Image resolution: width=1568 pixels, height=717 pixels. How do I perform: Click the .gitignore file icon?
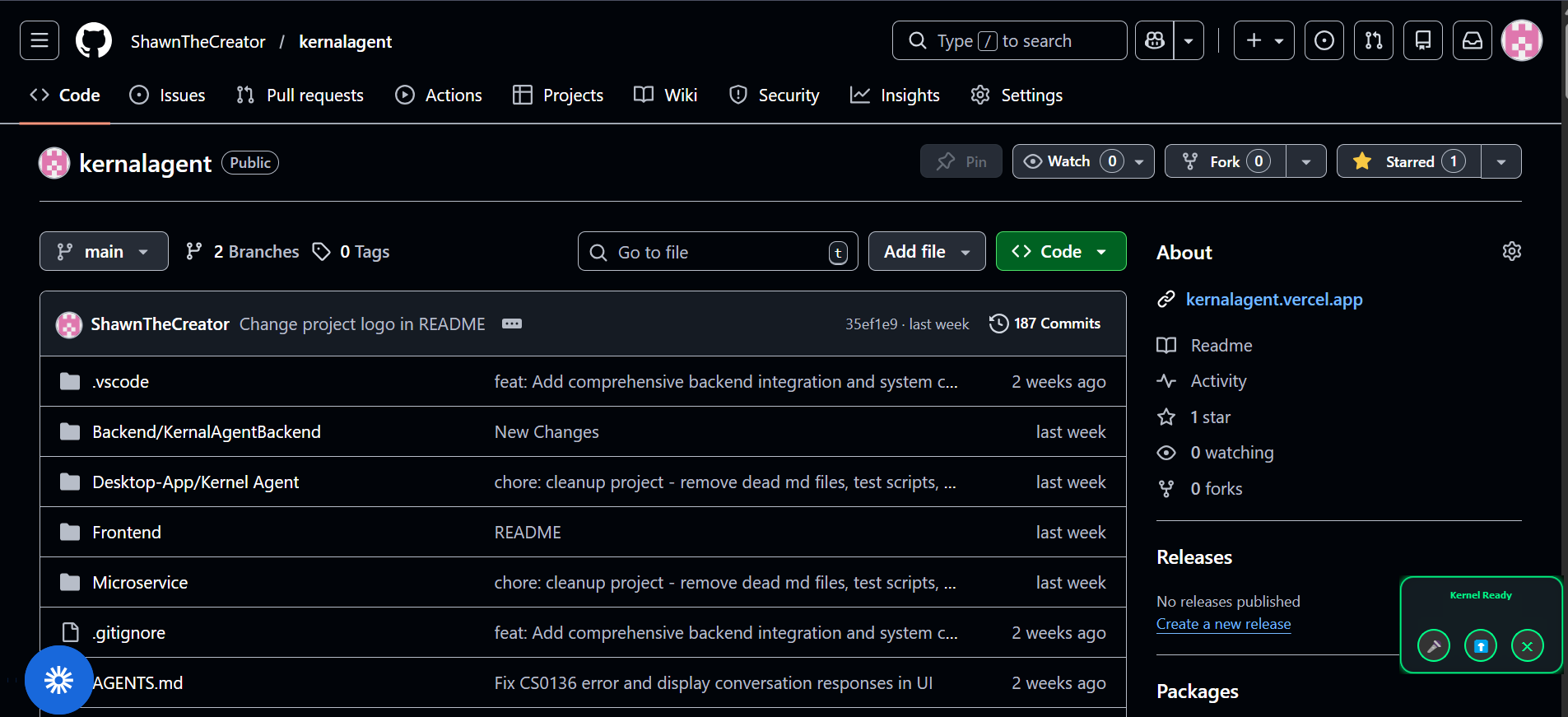coord(71,632)
